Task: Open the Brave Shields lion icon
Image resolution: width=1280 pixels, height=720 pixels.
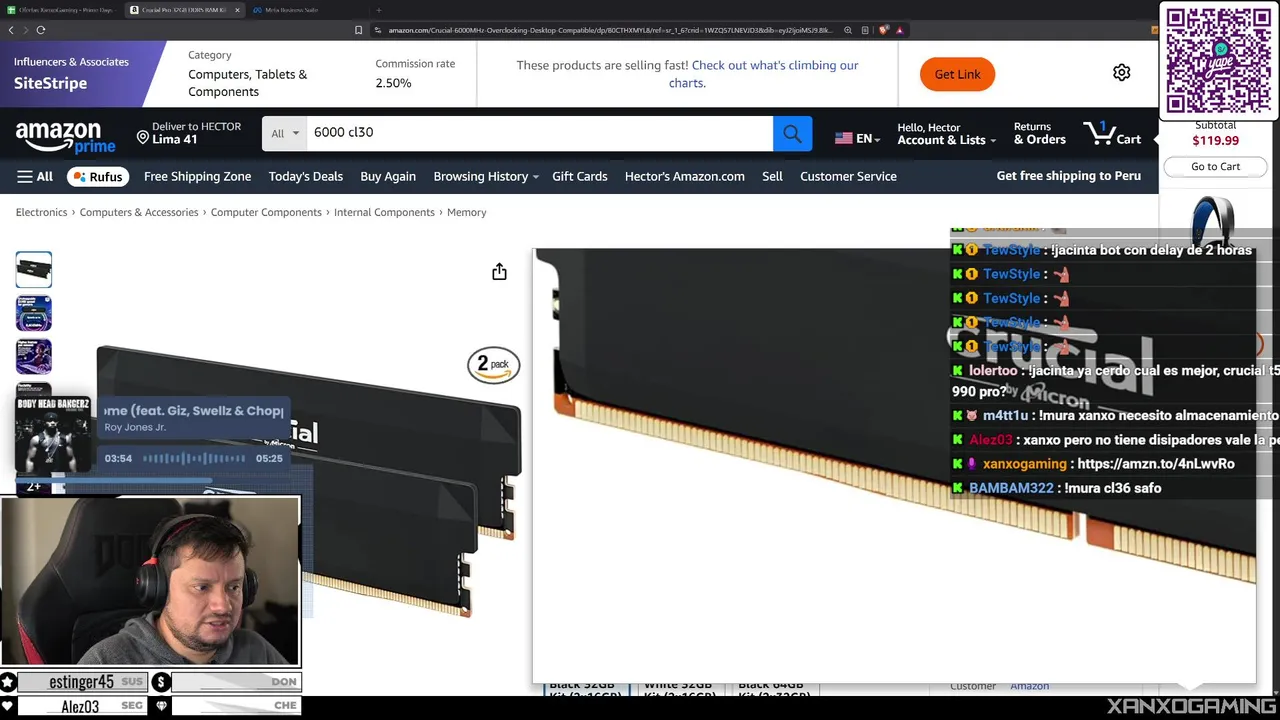Action: click(x=884, y=30)
